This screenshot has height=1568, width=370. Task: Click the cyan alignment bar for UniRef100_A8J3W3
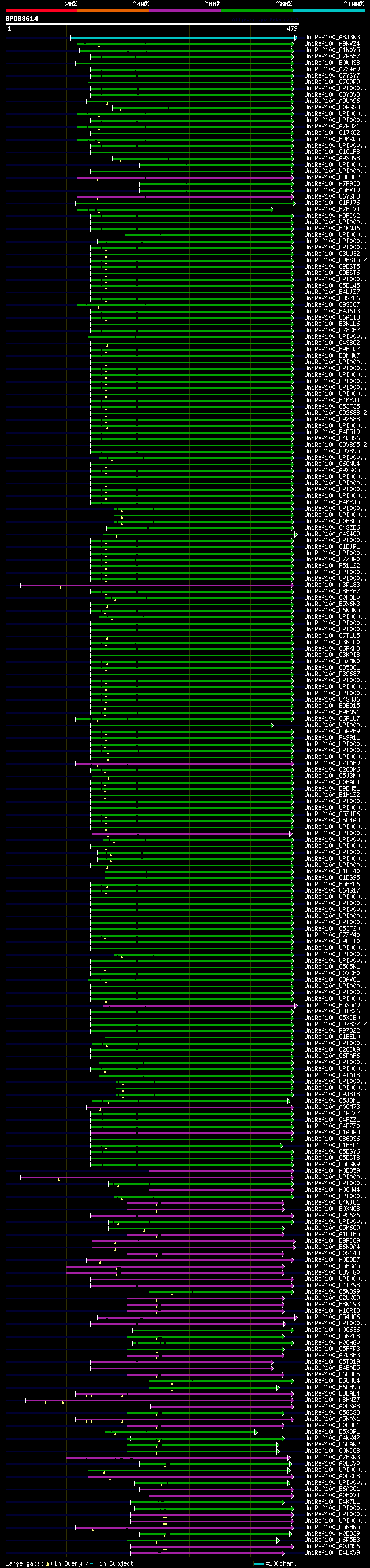click(183, 38)
